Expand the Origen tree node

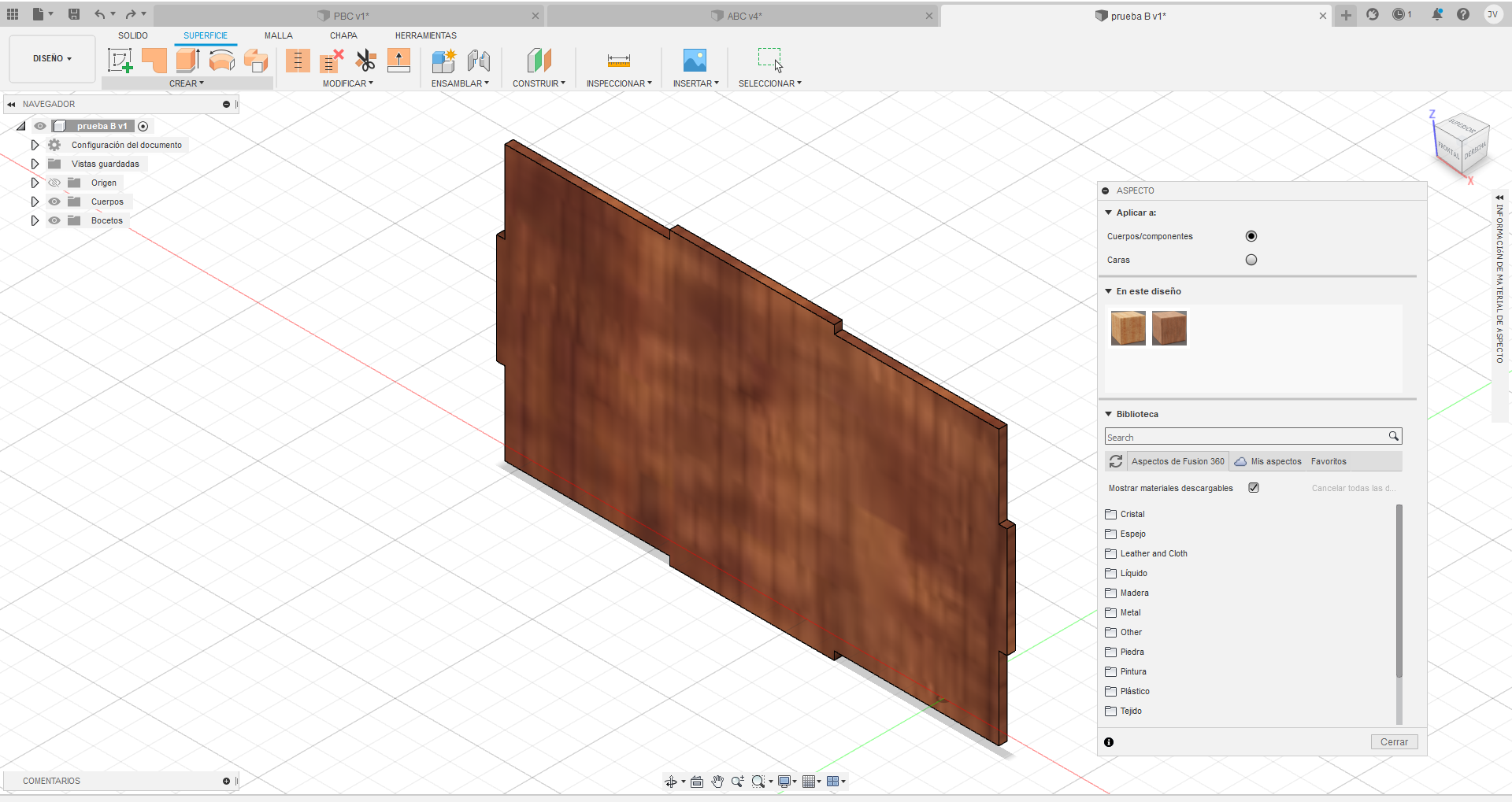35,183
